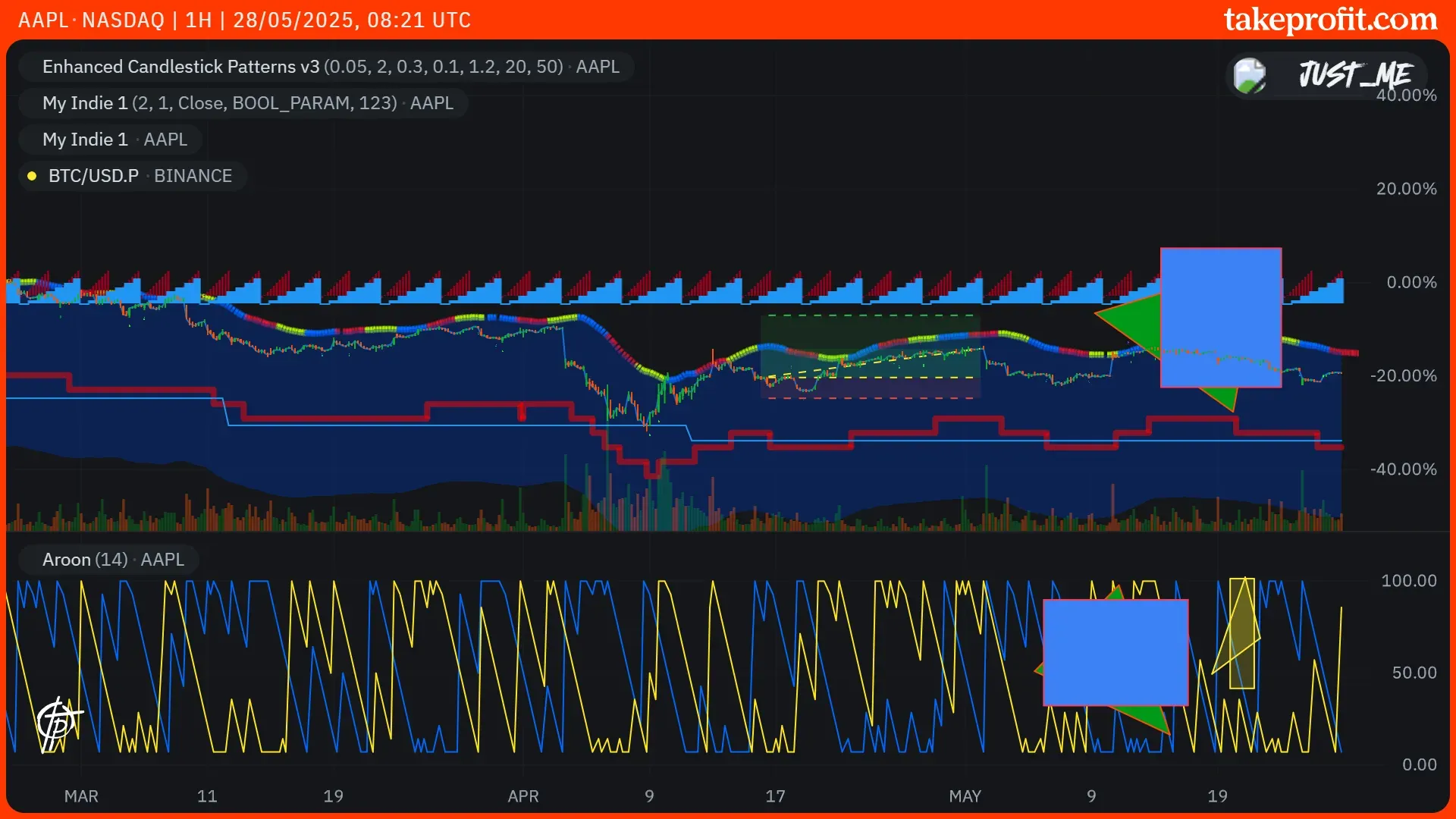Select the BTC/USD.P BINANCE comparison label
The height and width of the screenshot is (819, 1456).
(x=140, y=176)
